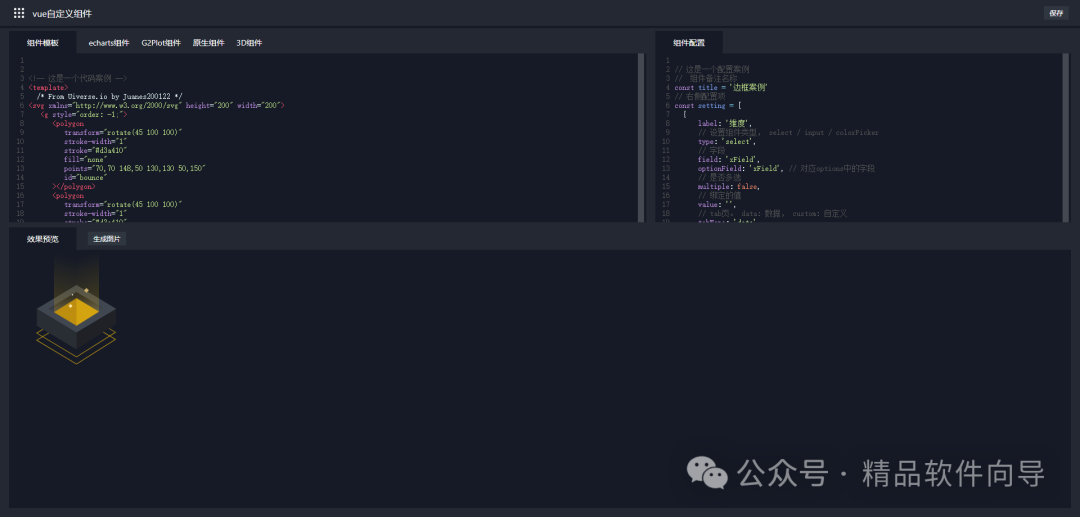
Task: Click the closing </polygon> line
Action: [x=74, y=186]
